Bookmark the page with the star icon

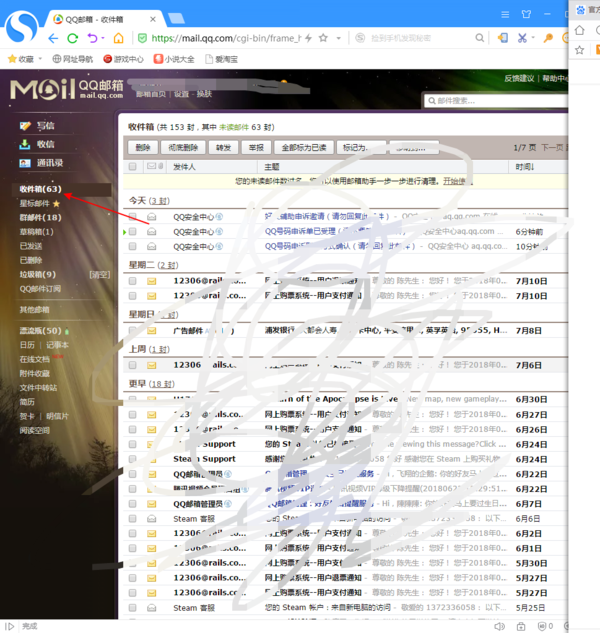pos(323,38)
